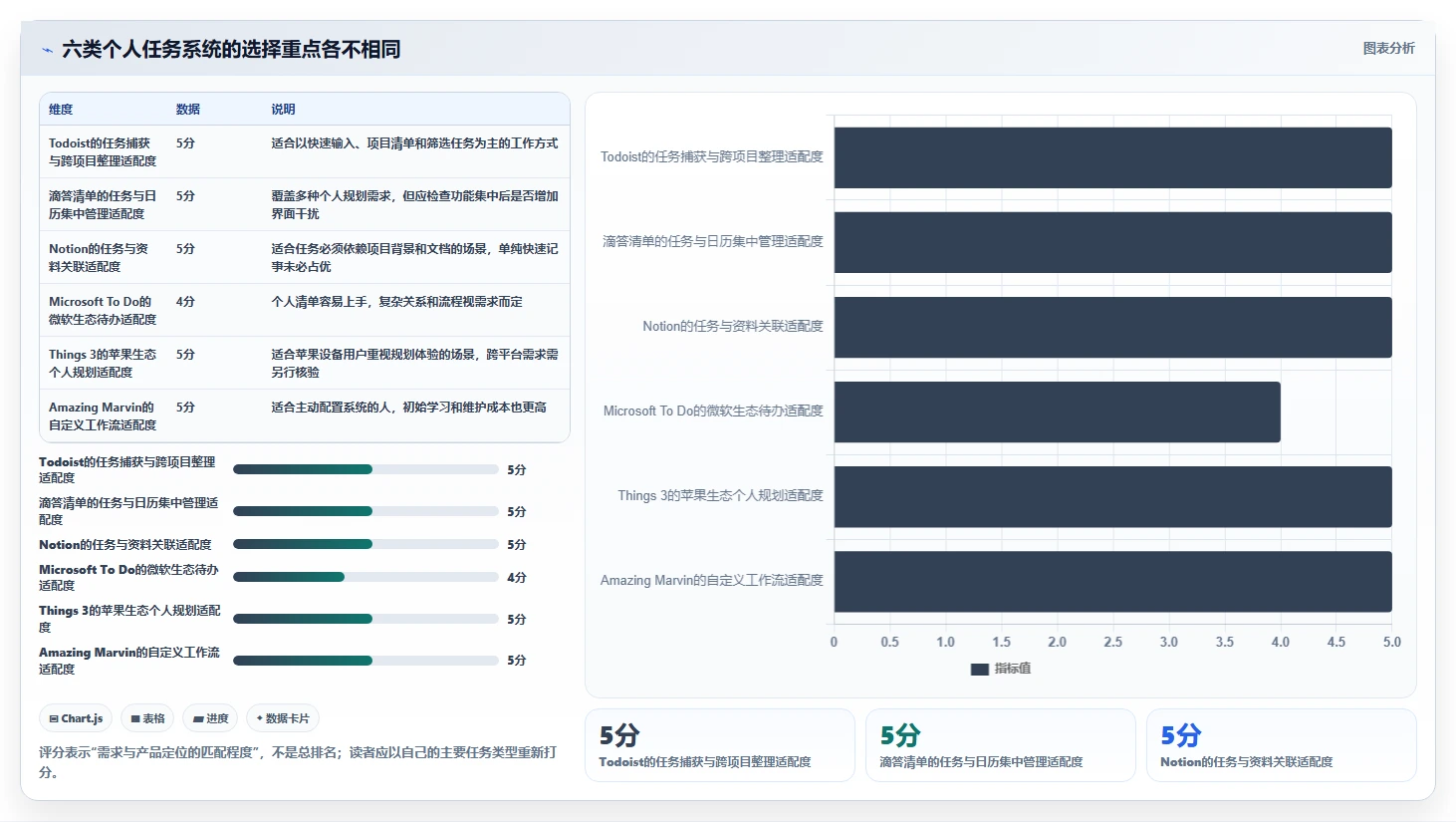Click the Microsoft To Do chart bar

[1057, 411]
